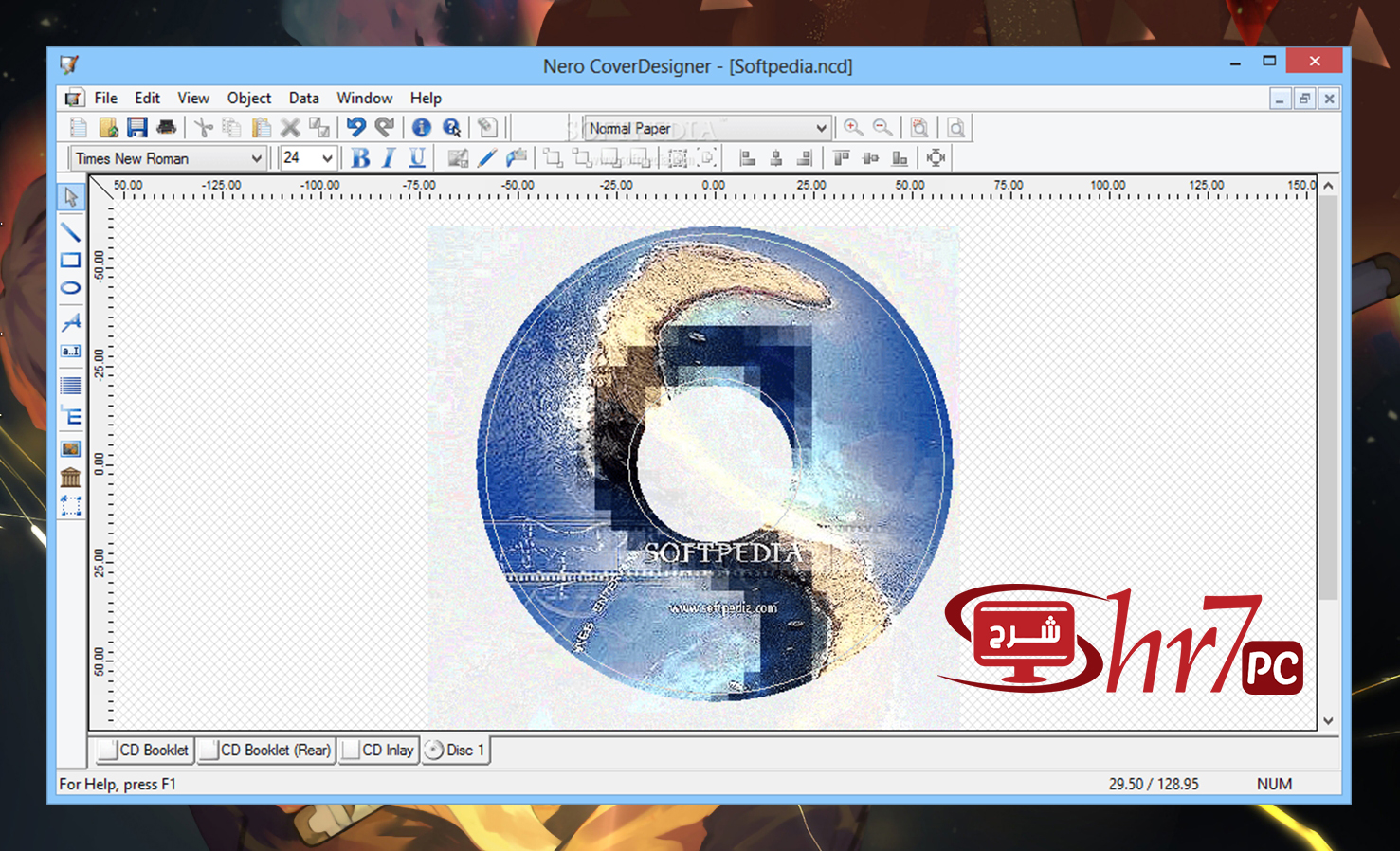Click the center on page icon
Screen dimensions: 1400x851
click(x=936, y=158)
